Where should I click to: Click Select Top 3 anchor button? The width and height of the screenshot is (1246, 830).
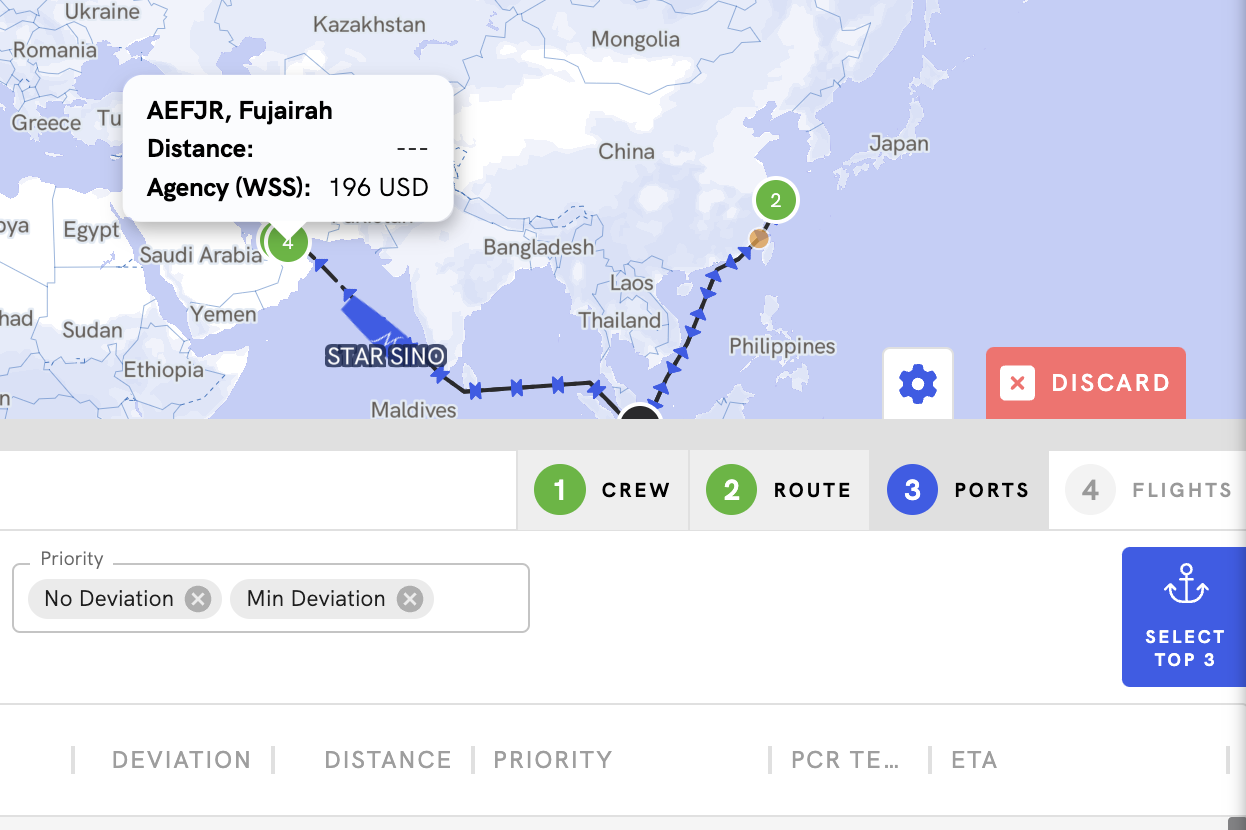(1184, 617)
